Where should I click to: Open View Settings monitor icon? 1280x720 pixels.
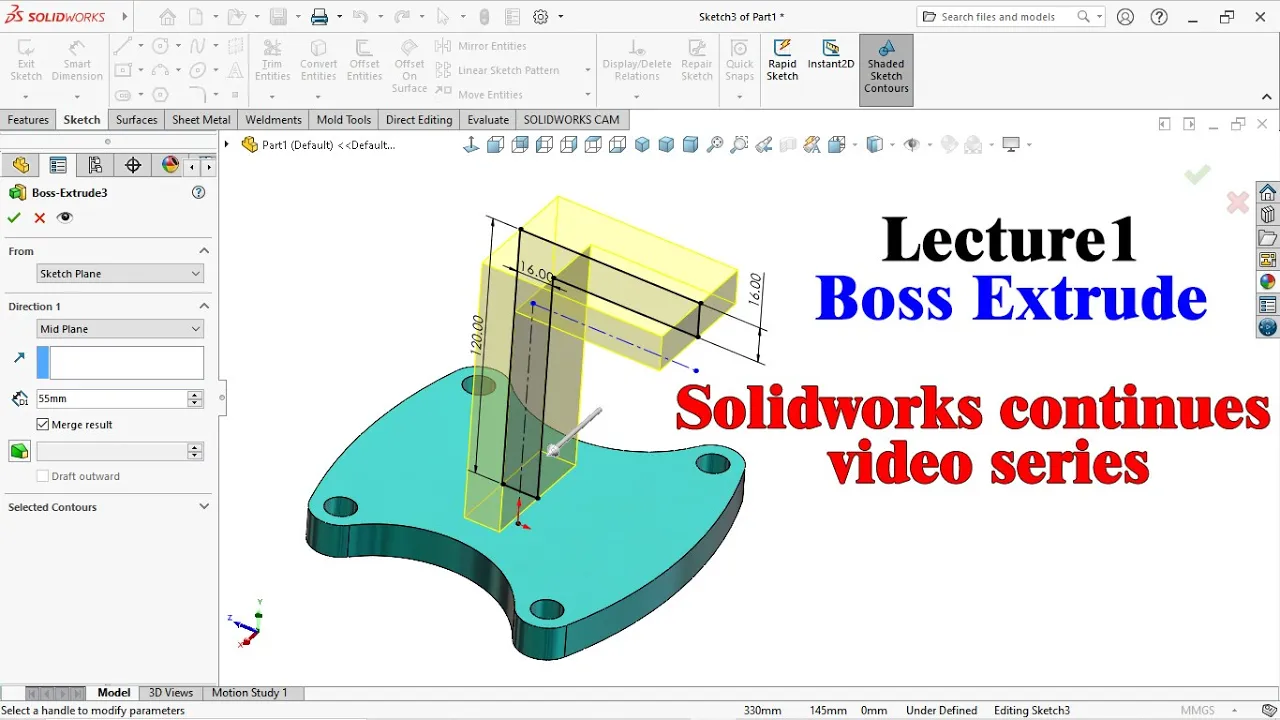1012,145
